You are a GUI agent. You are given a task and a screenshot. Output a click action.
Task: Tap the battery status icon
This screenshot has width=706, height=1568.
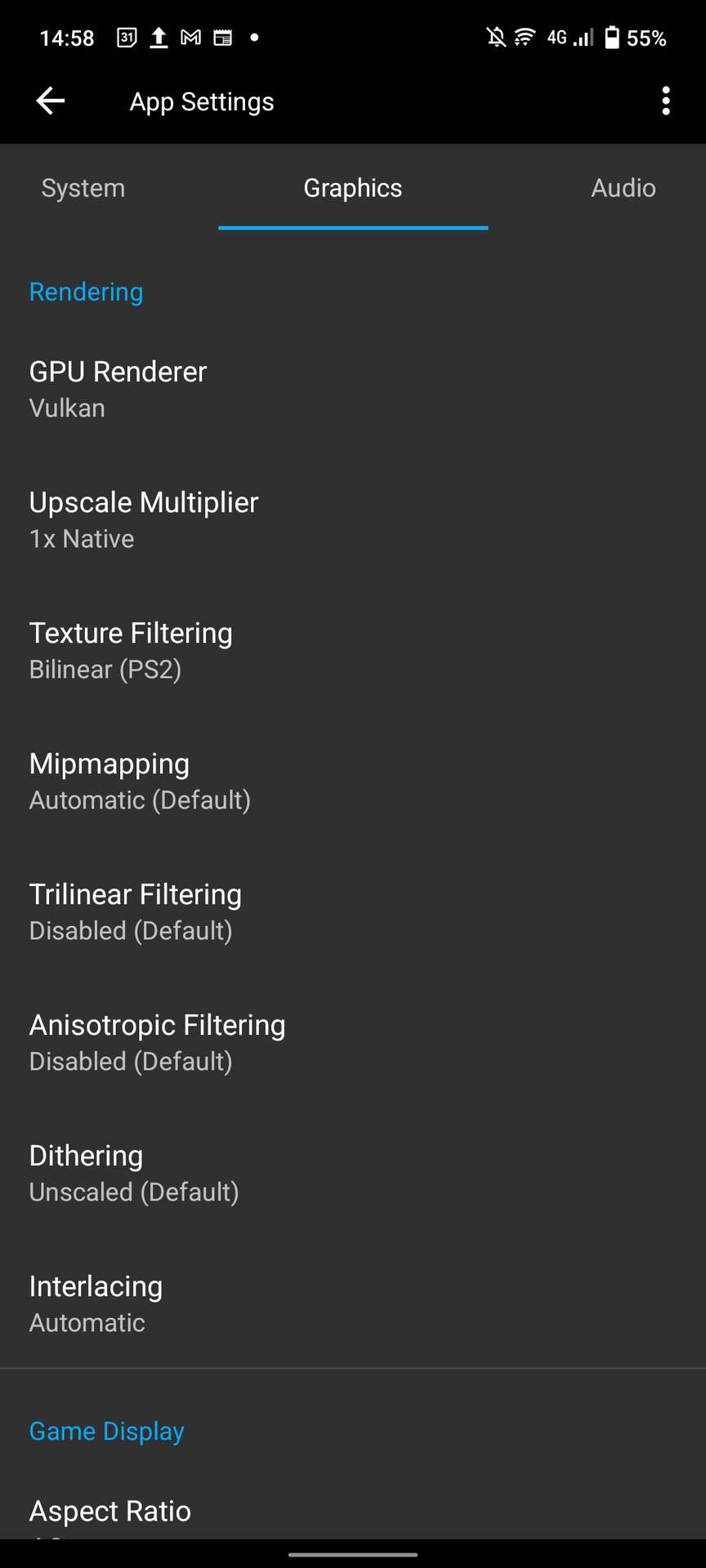(x=611, y=38)
